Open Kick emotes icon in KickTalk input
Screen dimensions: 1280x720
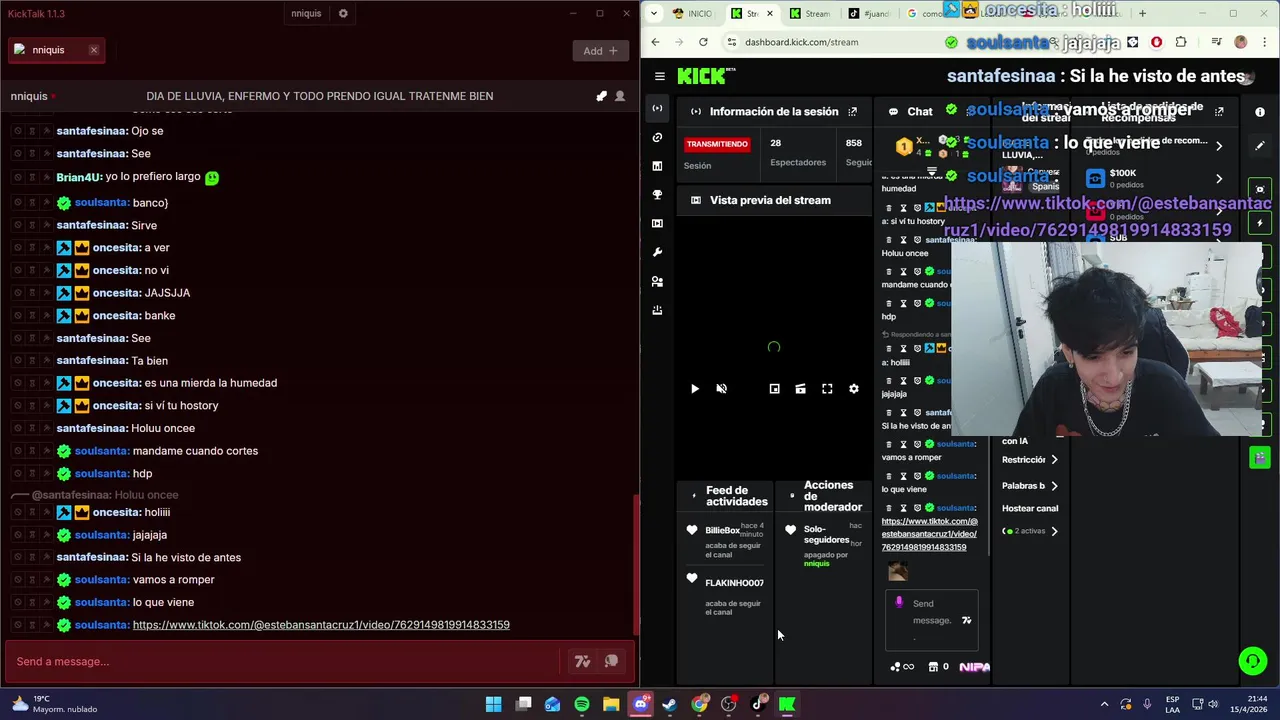coord(611,661)
